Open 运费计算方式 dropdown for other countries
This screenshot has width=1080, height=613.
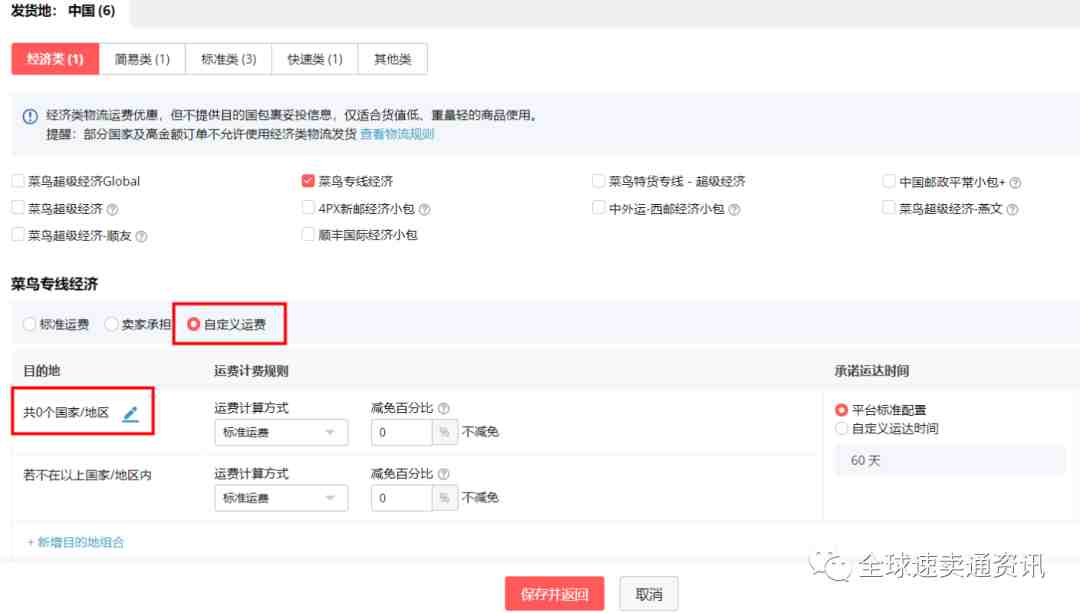281,498
